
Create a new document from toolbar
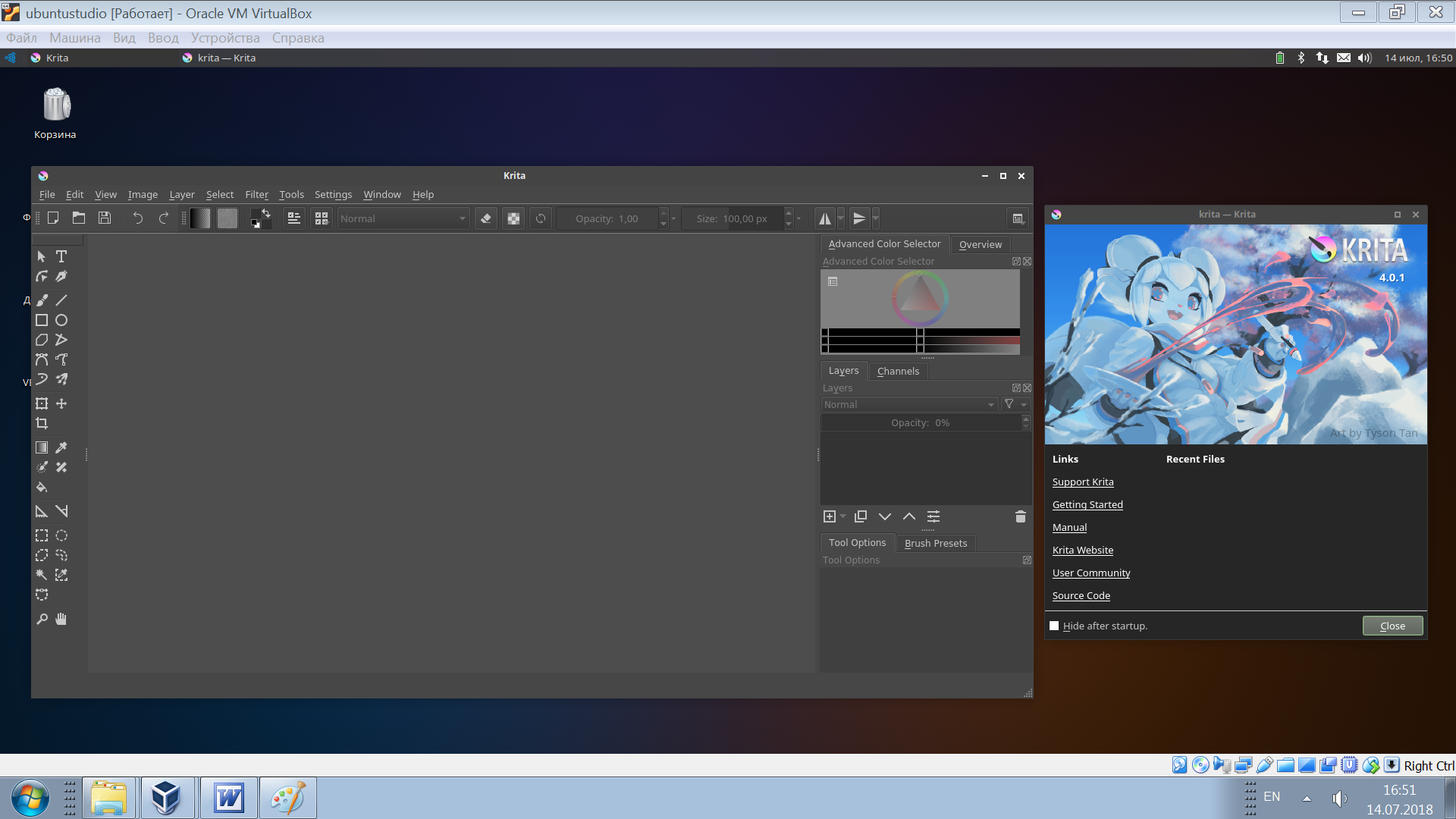pyautogui.click(x=53, y=218)
